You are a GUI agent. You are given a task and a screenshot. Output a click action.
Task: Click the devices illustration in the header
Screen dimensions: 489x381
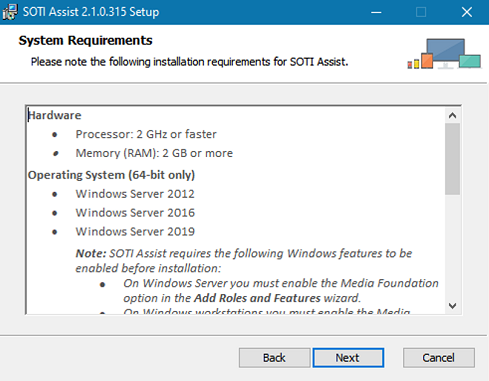[444, 54]
